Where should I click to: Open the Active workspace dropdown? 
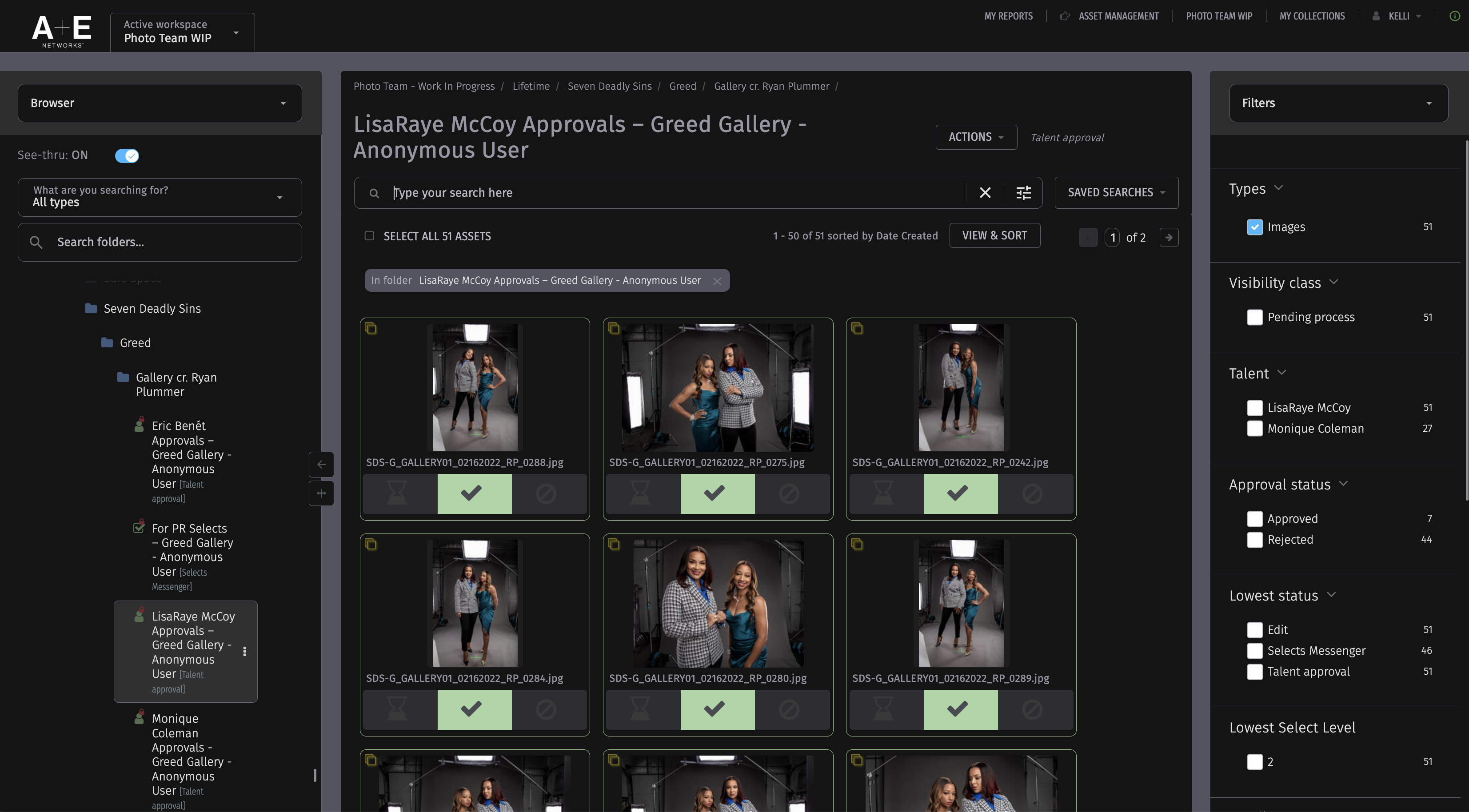[236, 32]
